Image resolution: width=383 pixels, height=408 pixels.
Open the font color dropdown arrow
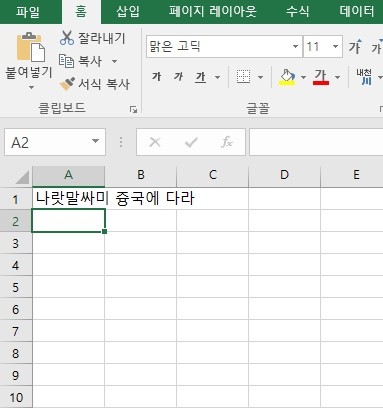point(337,78)
